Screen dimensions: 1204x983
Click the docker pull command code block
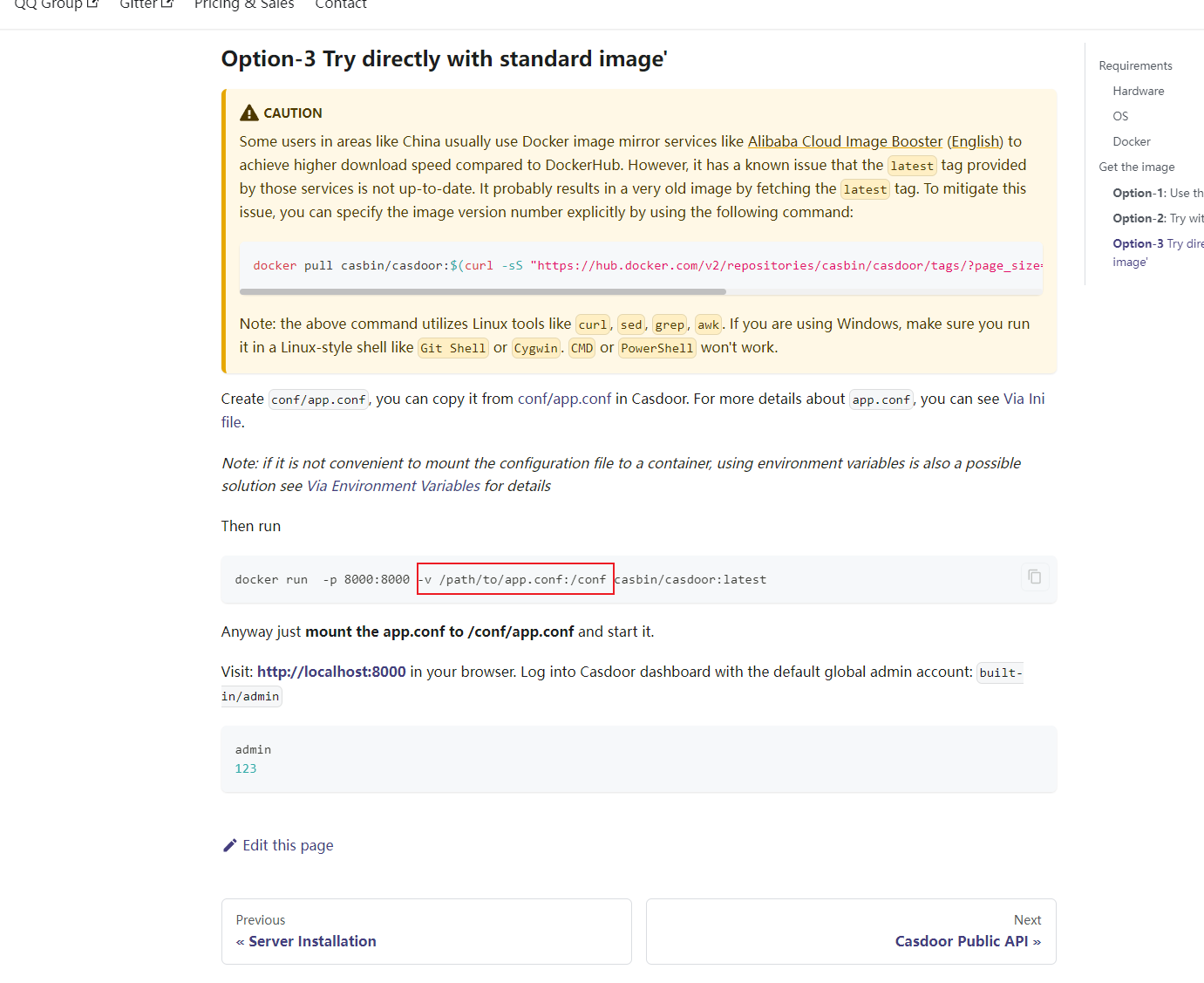pyautogui.click(x=610, y=265)
